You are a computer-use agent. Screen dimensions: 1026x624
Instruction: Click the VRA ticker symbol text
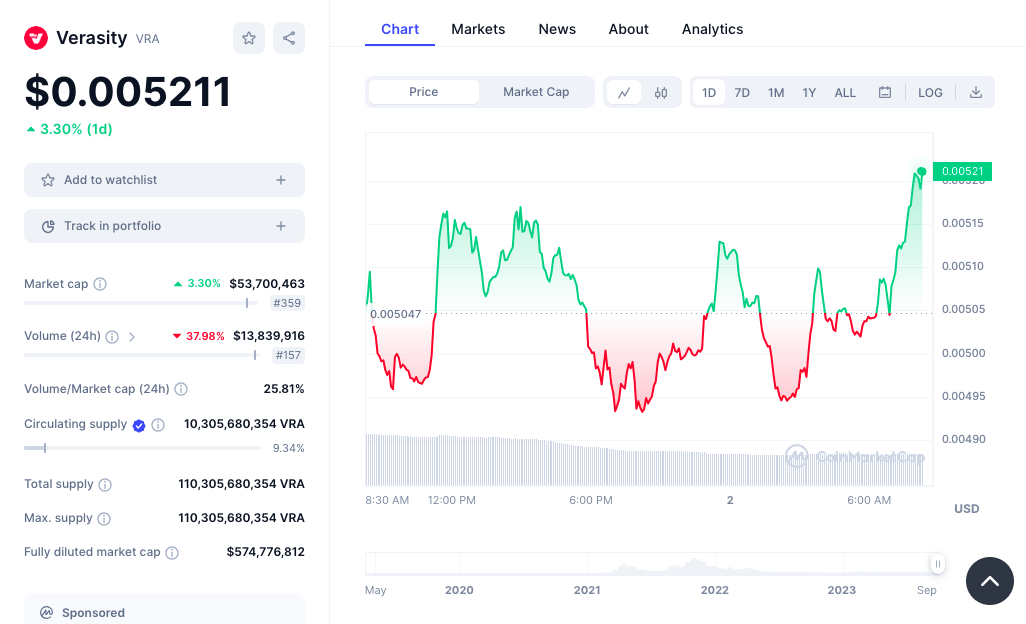[148, 39]
